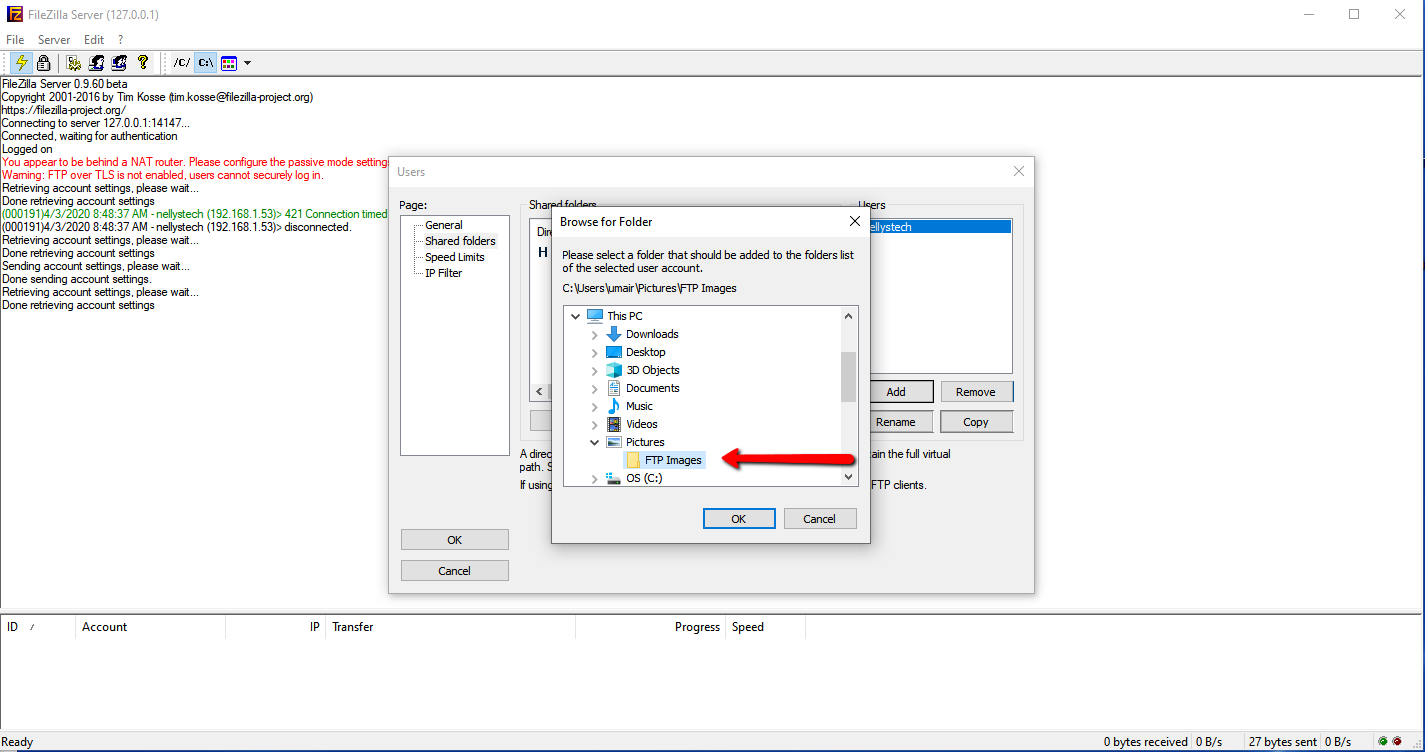Expand the Desktop folder node
This screenshot has height=752, width=1425.
coord(595,352)
